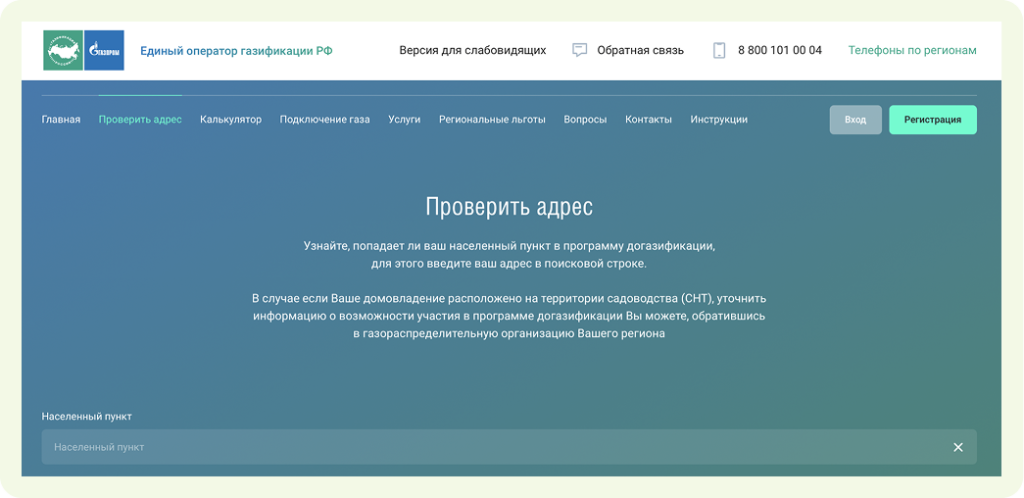Click the green Russia map logo

pyautogui.click(x=63, y=50)
